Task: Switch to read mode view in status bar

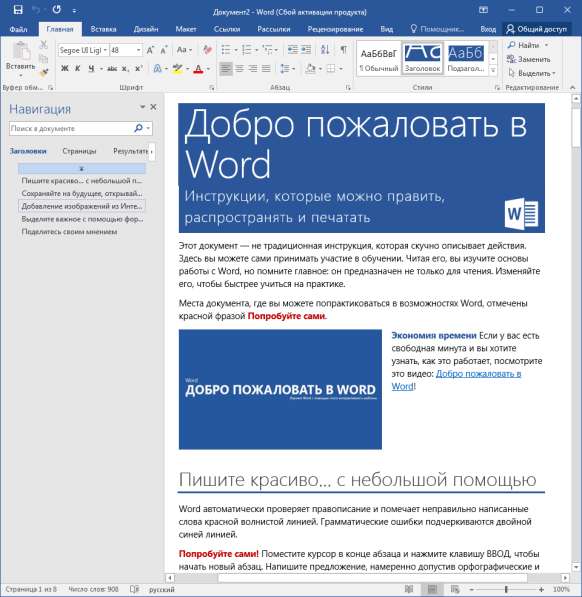Action: tap(409, 589)
